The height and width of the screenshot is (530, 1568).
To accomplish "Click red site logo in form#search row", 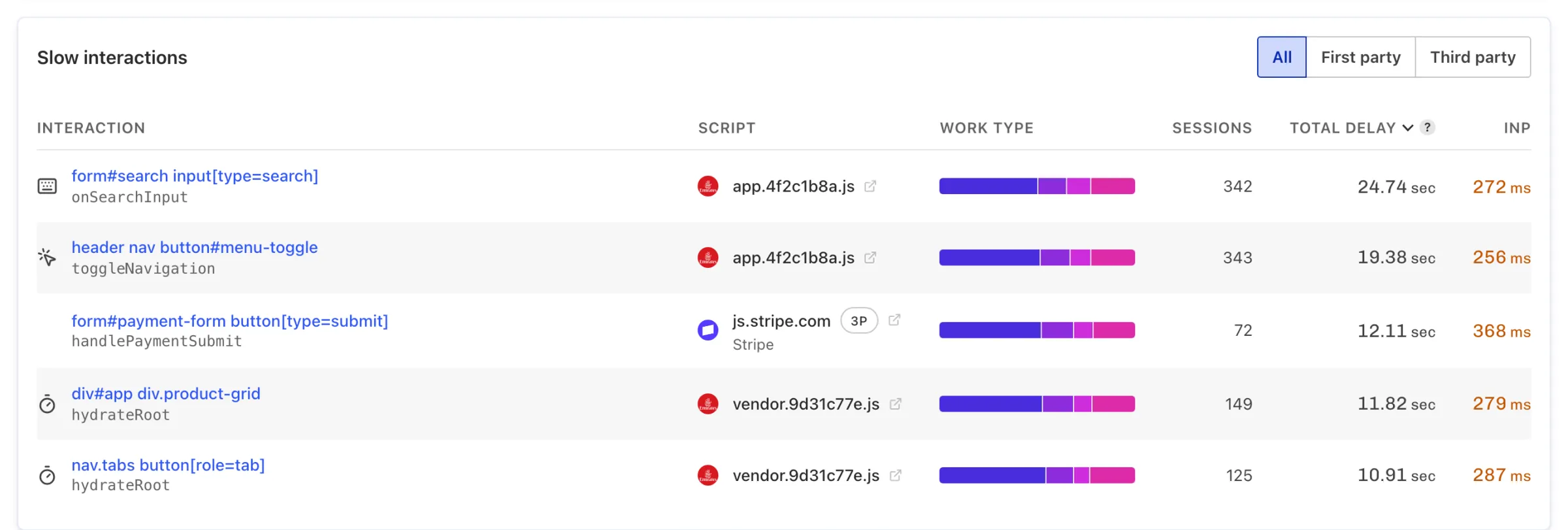I will (x=708, y=186).
